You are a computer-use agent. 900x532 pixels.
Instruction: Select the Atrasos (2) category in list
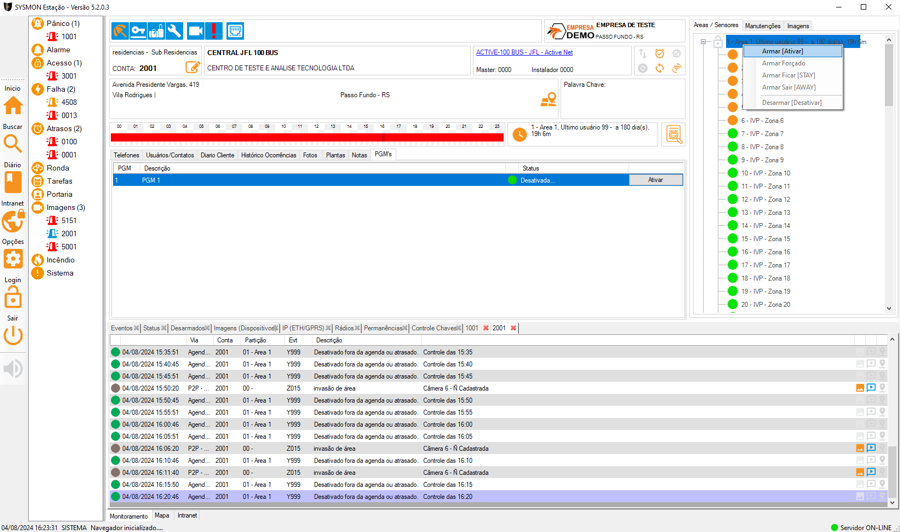[64, 128]
